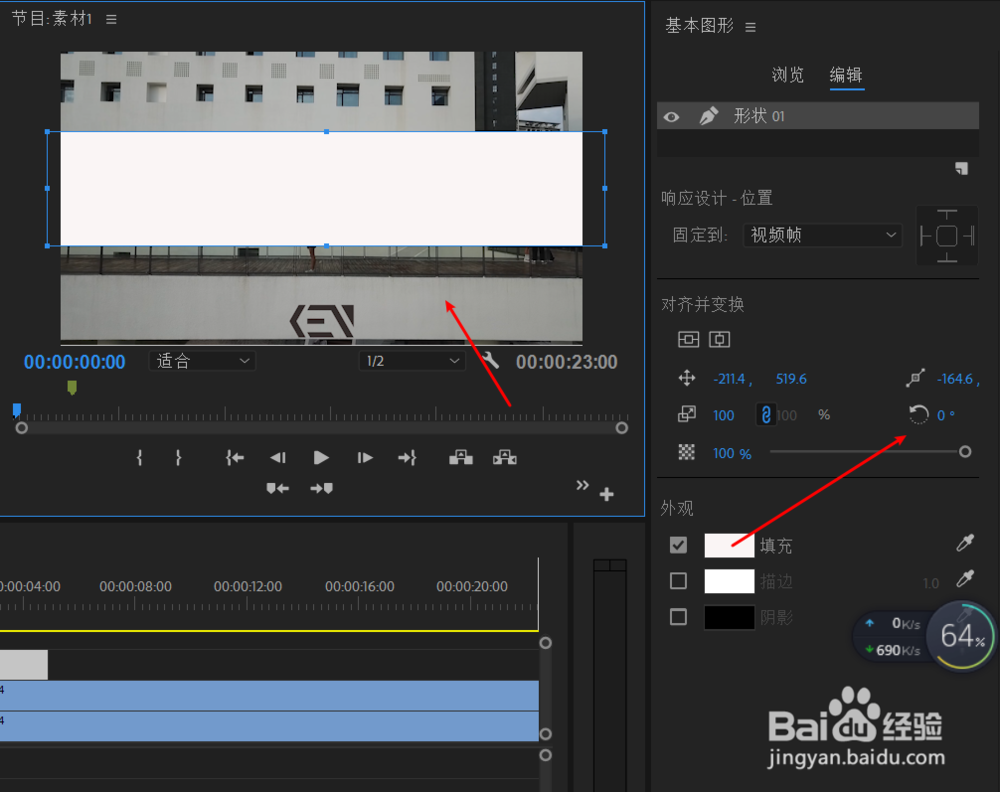Open the 描边 stroke color swatch
Screen dimensions: 1000x792
(x=730, y=581)
